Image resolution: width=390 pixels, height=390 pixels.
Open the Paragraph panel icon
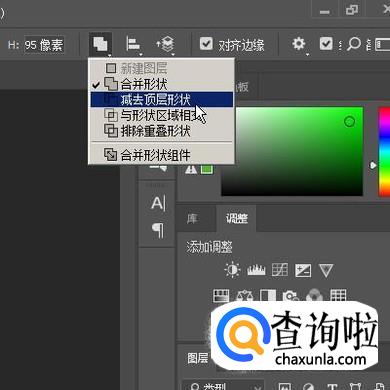point(158,230)
